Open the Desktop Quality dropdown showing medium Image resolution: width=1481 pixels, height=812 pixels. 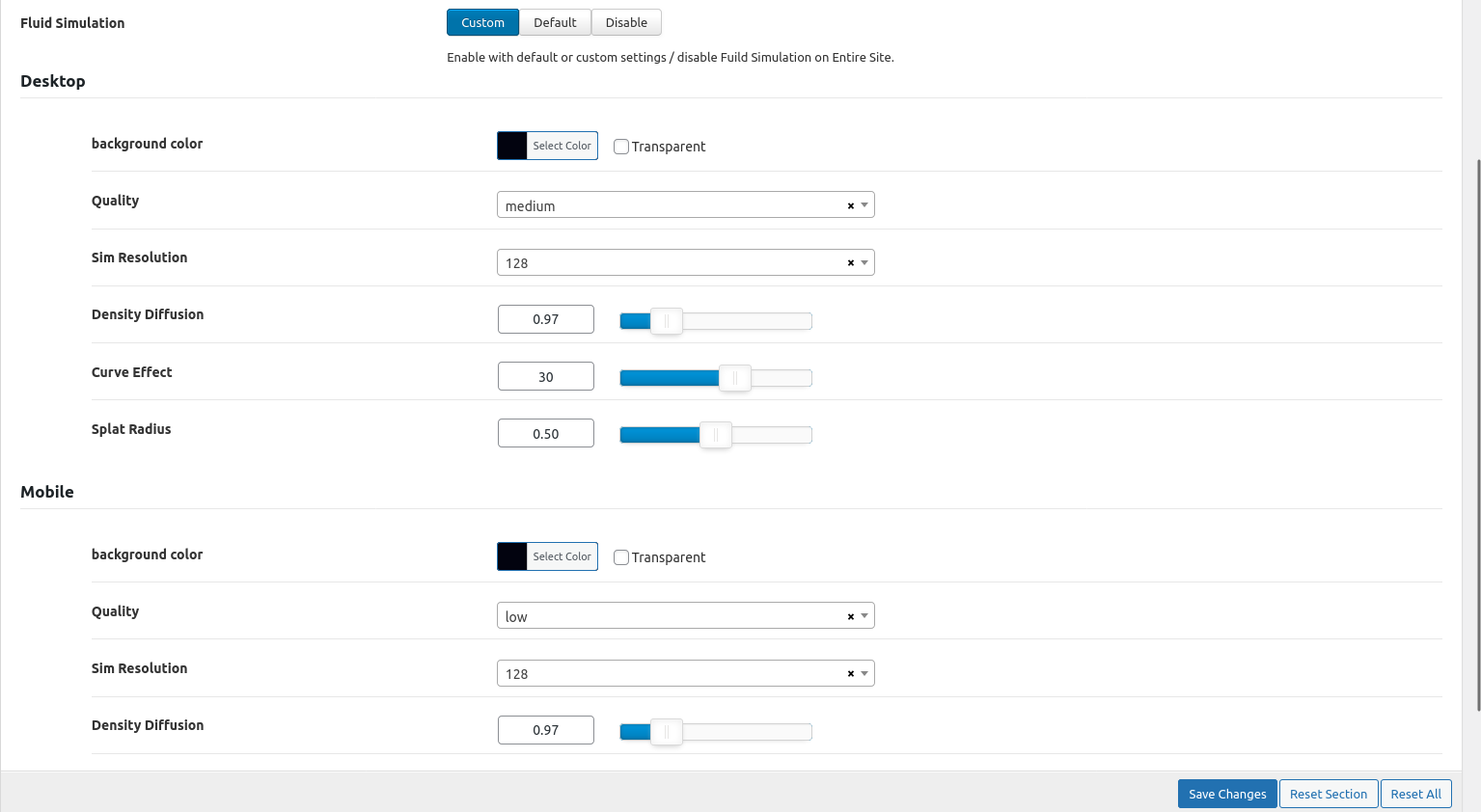coord(675,205)
